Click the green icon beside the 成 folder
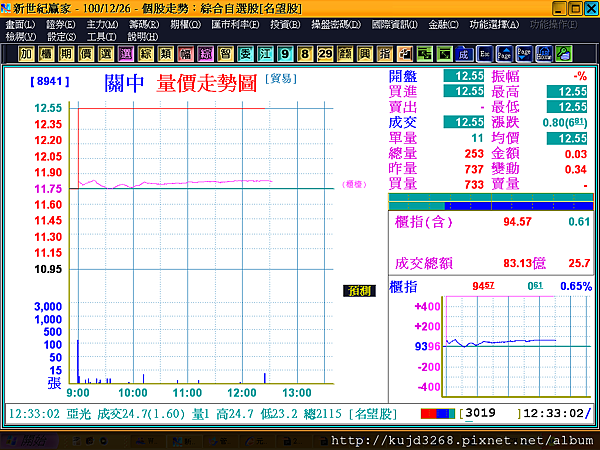 [x=444, y=54]
